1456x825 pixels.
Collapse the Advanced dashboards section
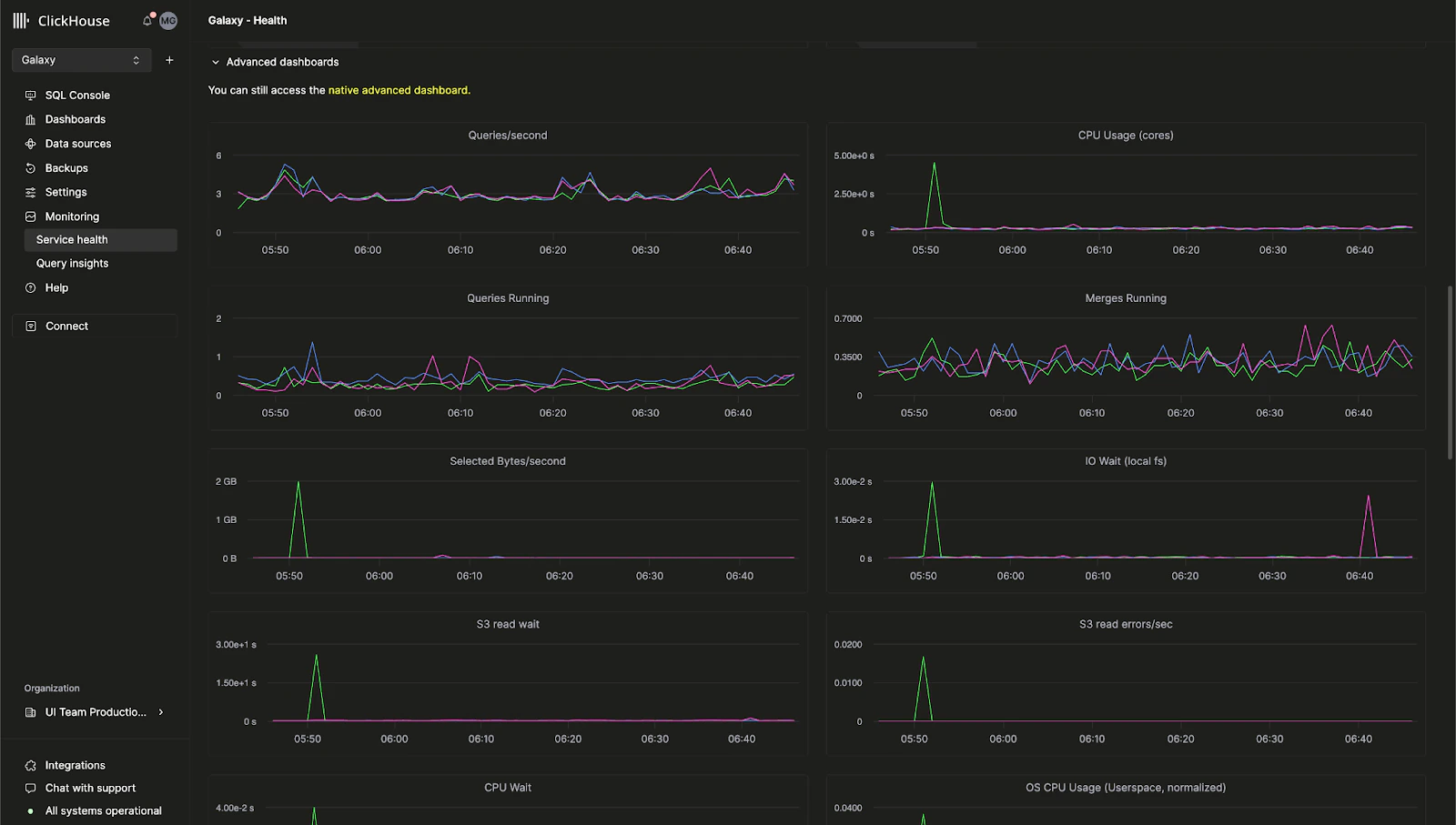click(x=216, y=63)
